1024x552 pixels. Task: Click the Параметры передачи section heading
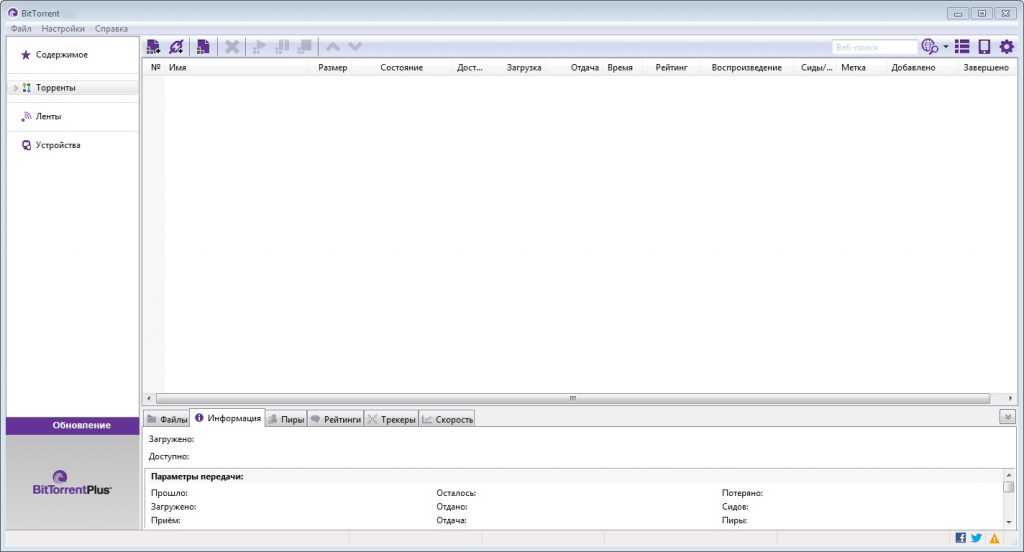pos(197,476)
